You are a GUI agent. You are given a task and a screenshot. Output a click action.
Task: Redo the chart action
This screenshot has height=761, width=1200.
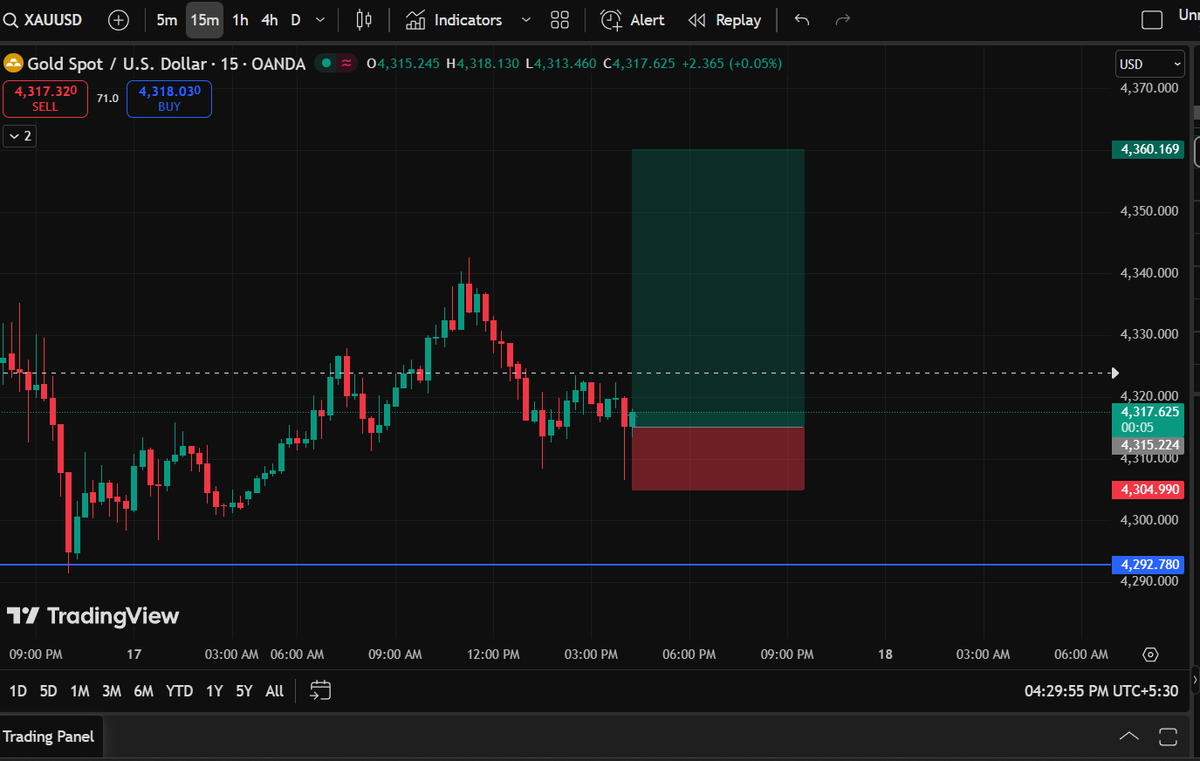point(842,20)
